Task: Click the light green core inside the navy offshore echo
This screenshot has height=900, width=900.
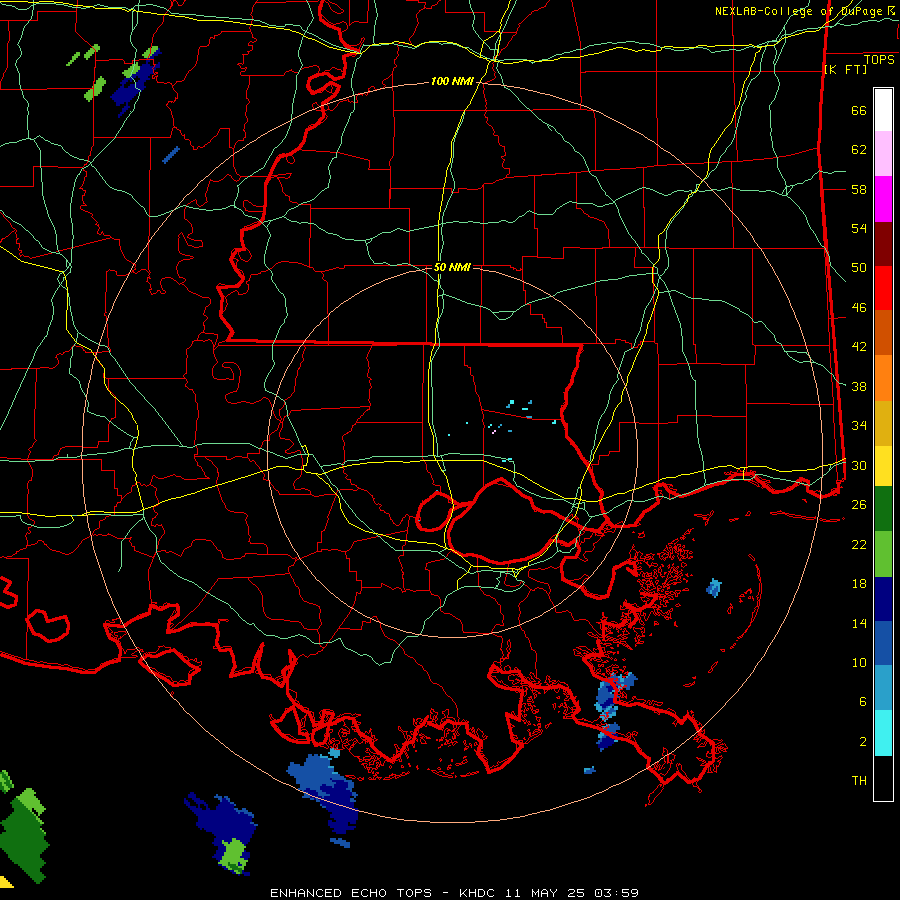Action: coord(234,854)
